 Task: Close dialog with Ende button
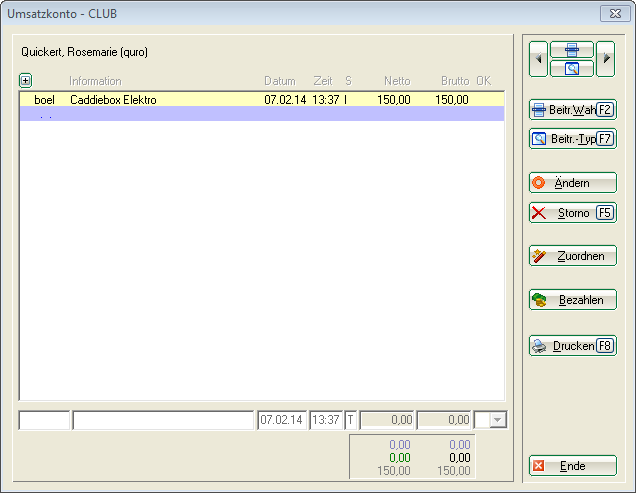click(x=573, y=465)
